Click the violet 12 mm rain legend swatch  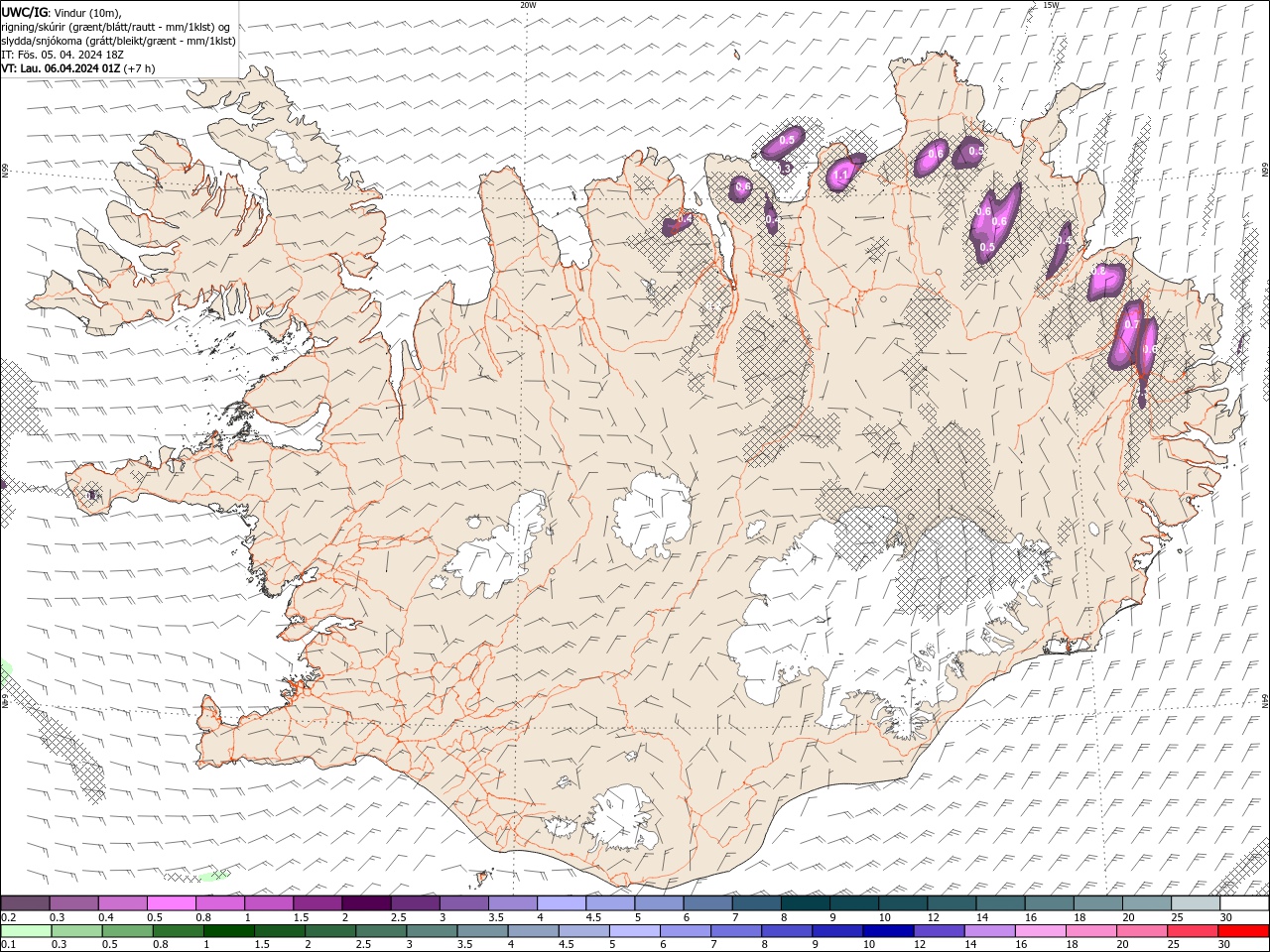coord(938,931)
